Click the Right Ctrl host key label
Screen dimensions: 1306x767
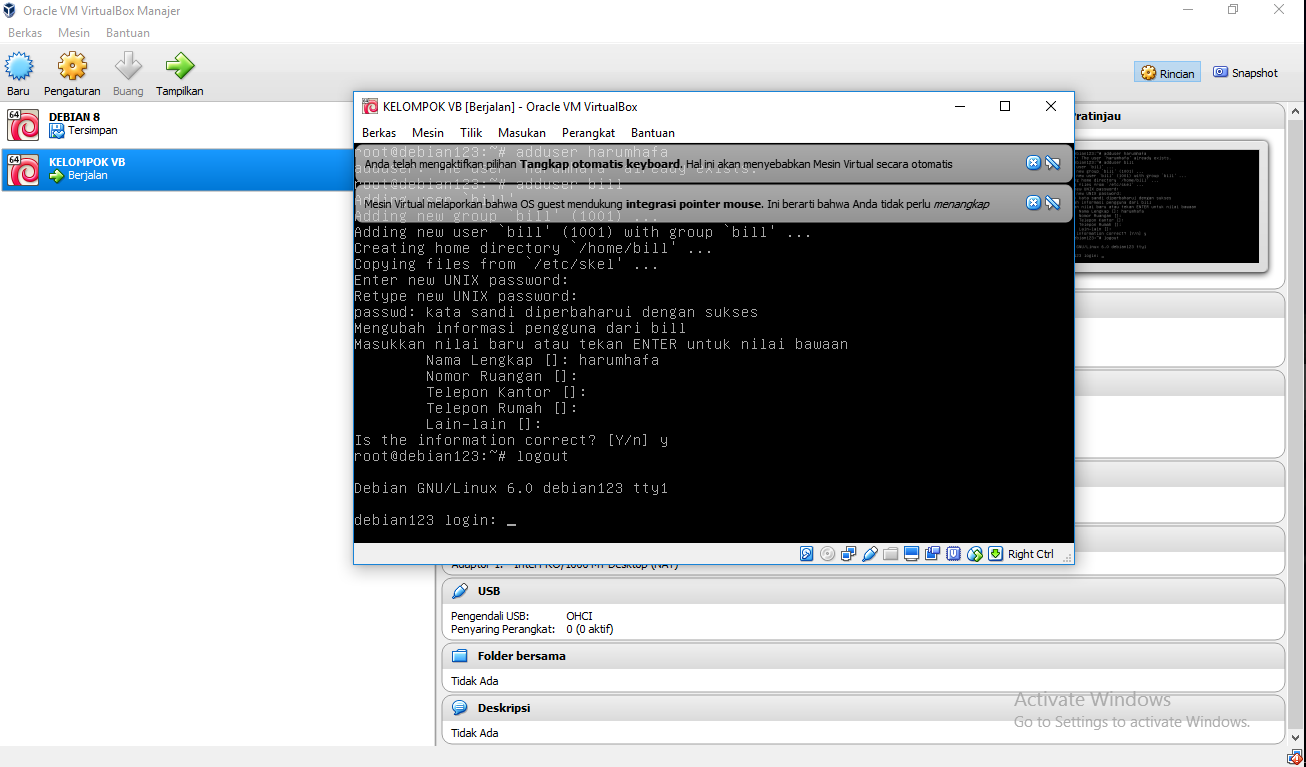point(1031,554)
